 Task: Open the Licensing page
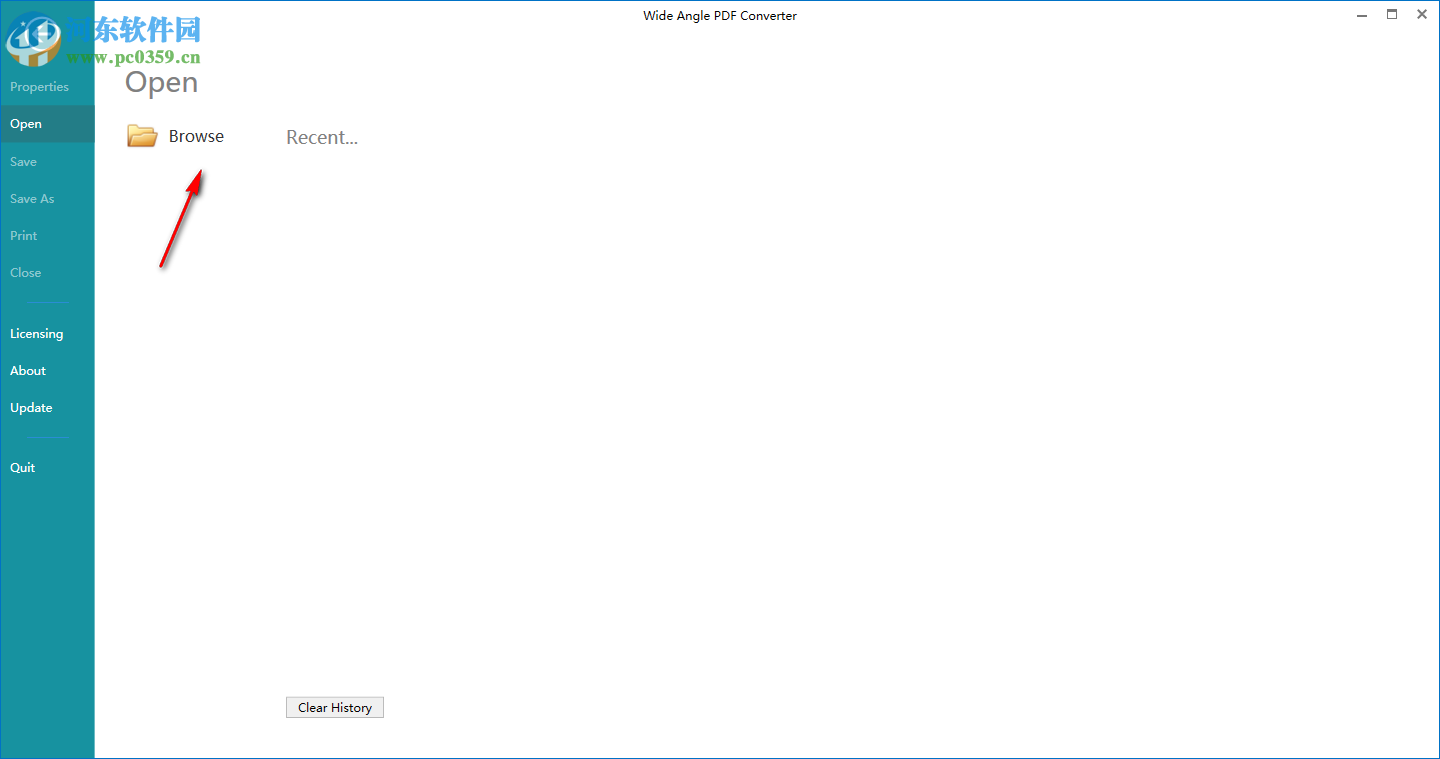36,333
